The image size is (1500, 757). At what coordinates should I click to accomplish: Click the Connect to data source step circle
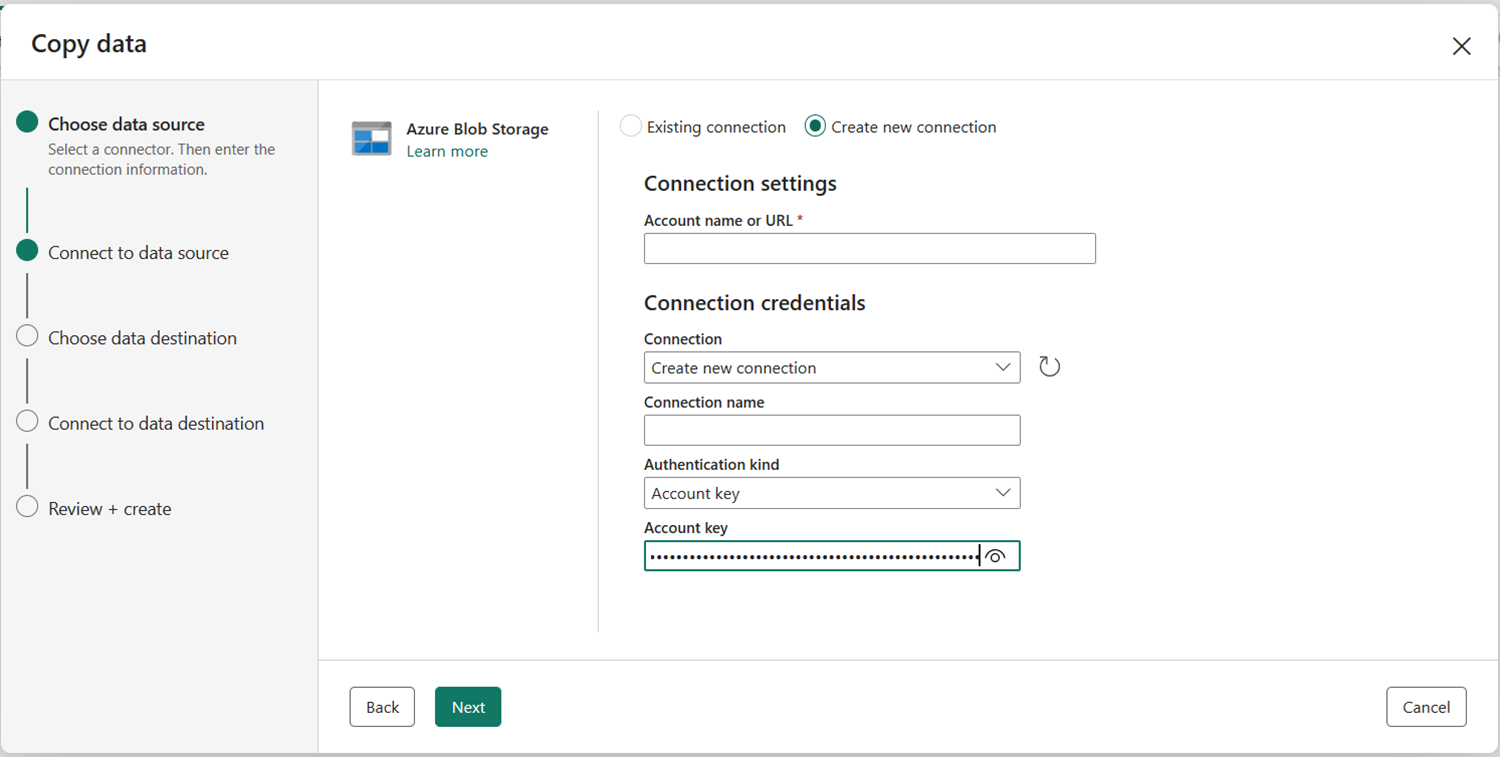point(28,251)
